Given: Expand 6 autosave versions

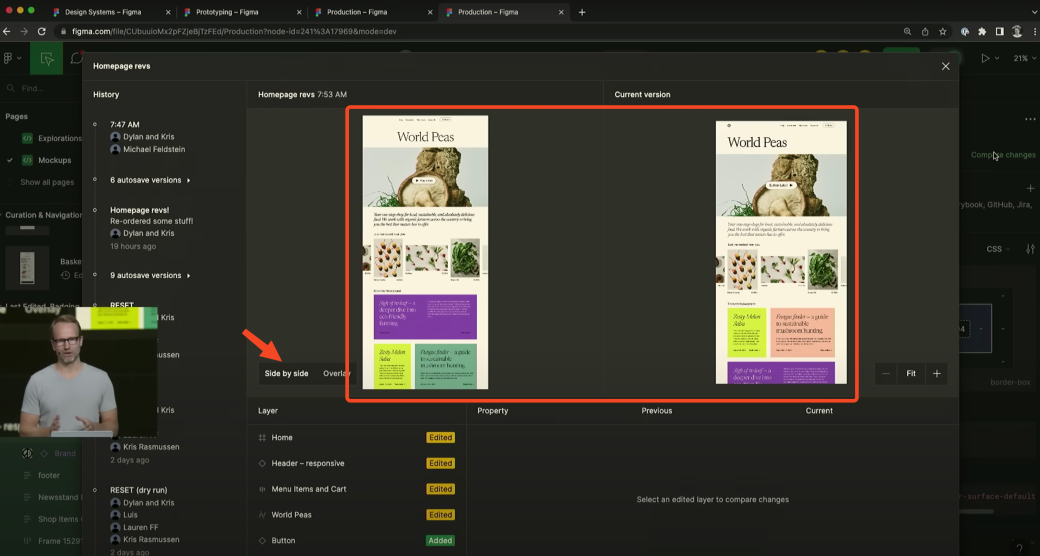Looking at the screenshot, I should [x=150, y=180].
